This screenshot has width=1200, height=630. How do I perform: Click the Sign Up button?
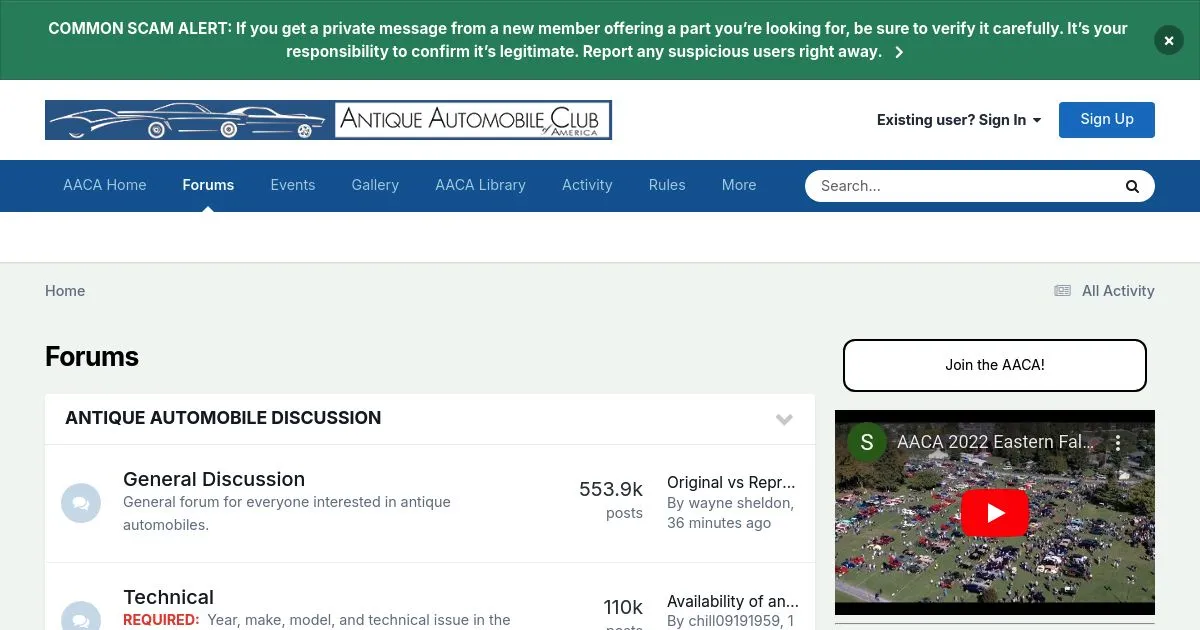click(x=1107, y=119)
